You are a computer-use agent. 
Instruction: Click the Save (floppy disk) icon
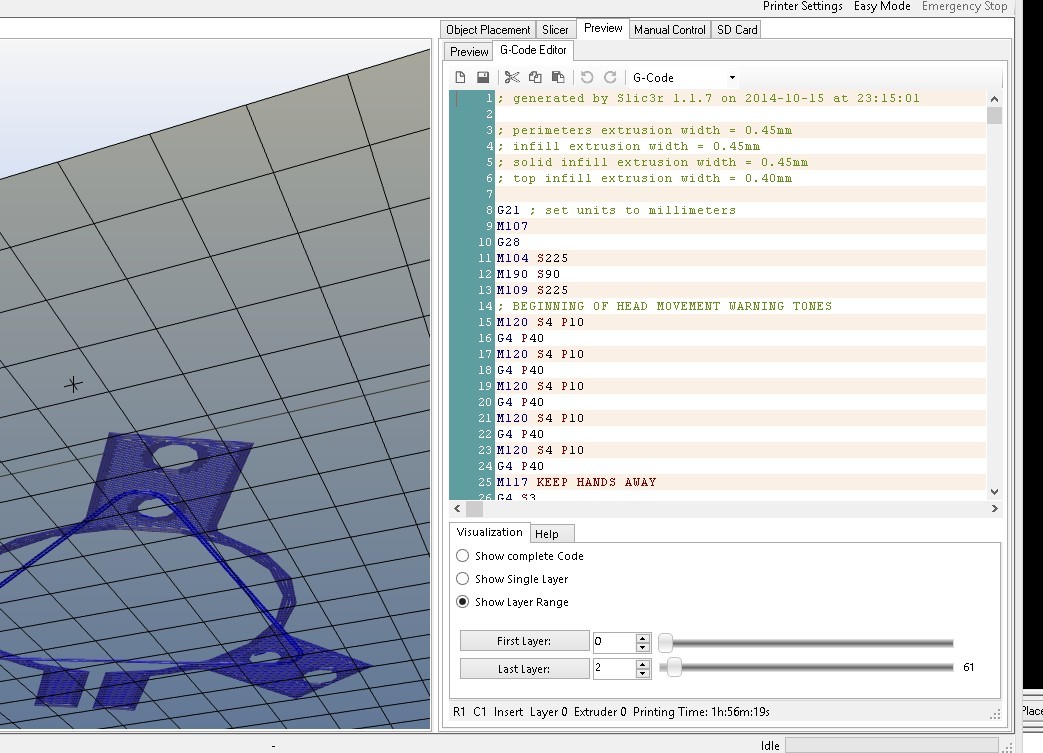click(483, 77)
